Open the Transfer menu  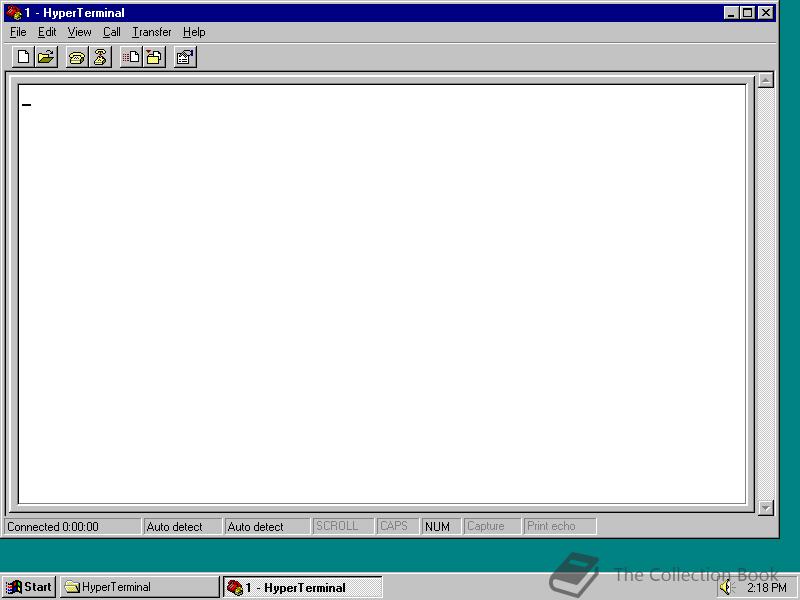(x=152, y=32)
